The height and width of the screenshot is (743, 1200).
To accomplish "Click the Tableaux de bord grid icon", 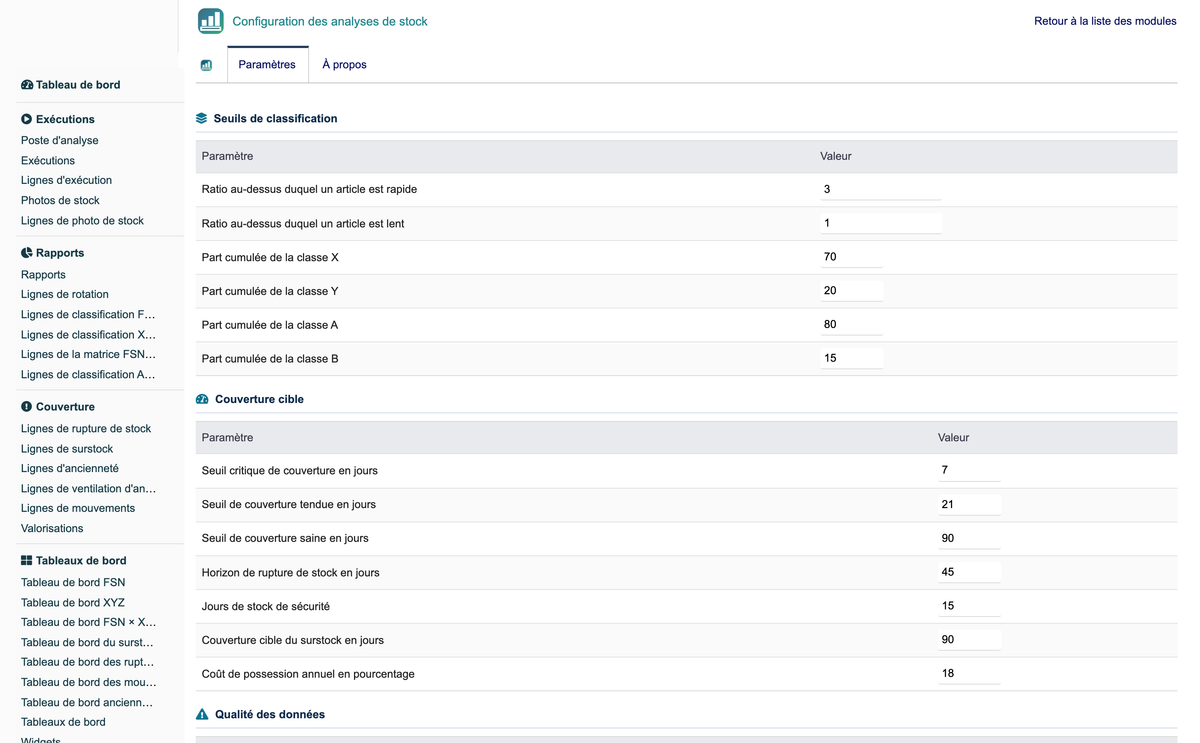I will [27, 561].
